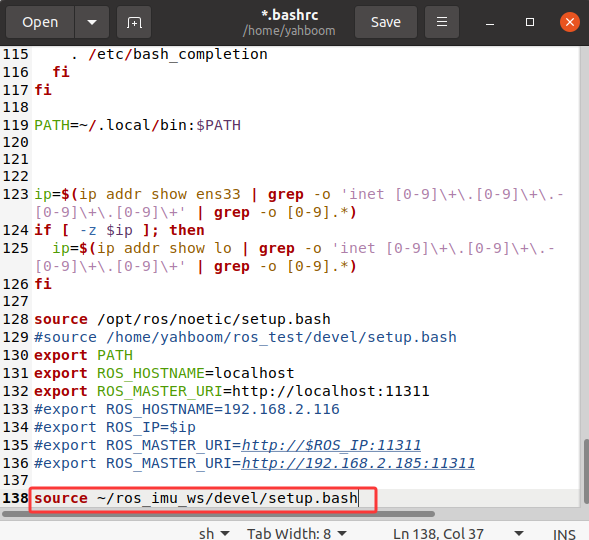Click the vertical scrollbar thumb
The width and height of the screenshot is (589, 540).
click(x=586, y=471)
